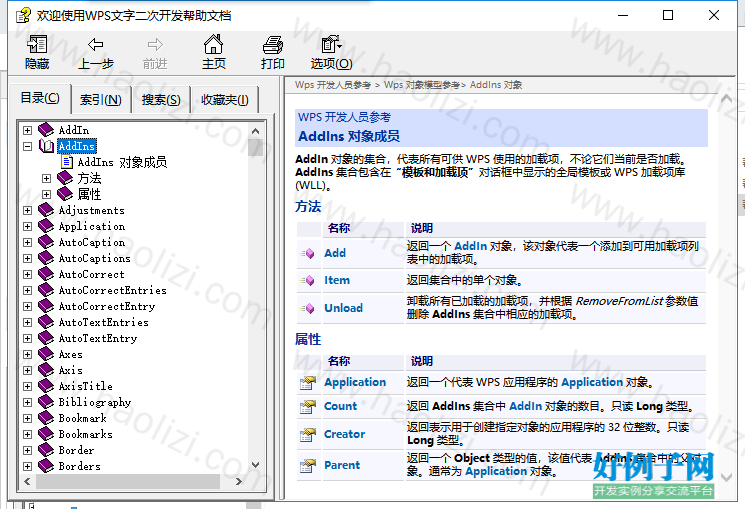Open the Item method link

click(337, 280)
